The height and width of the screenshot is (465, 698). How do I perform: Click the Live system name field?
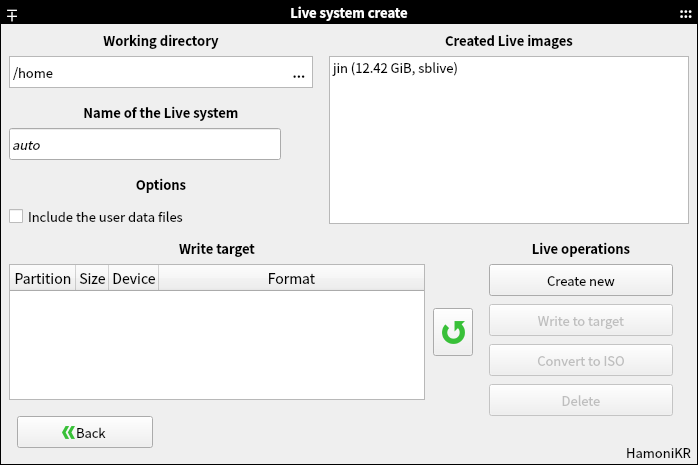[145, 144]
